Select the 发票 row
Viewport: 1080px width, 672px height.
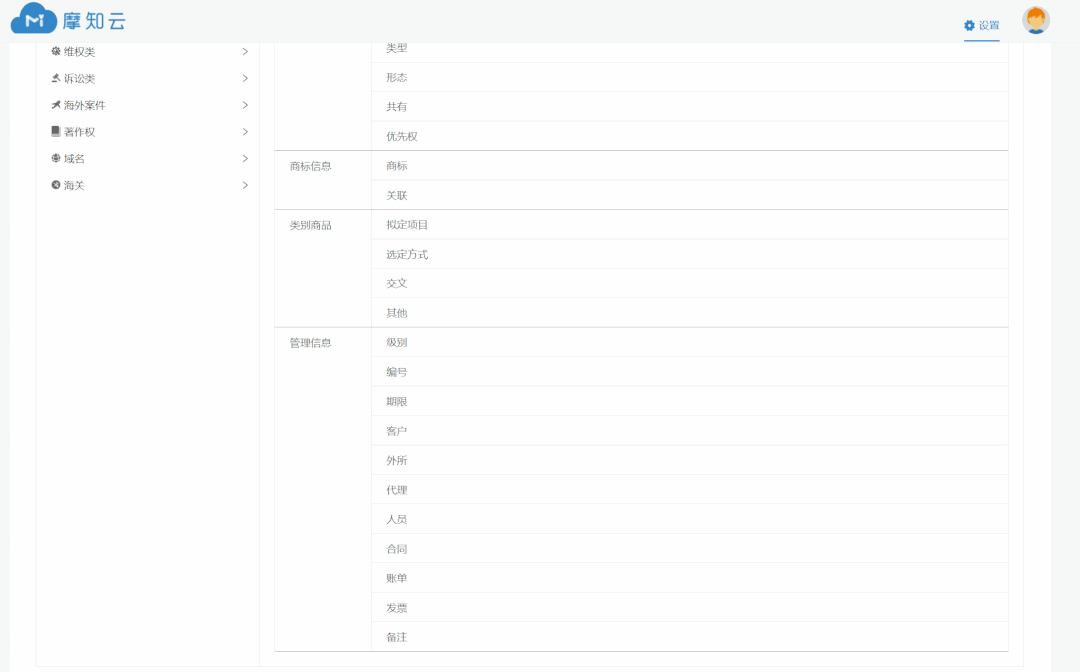pos(689,608)
